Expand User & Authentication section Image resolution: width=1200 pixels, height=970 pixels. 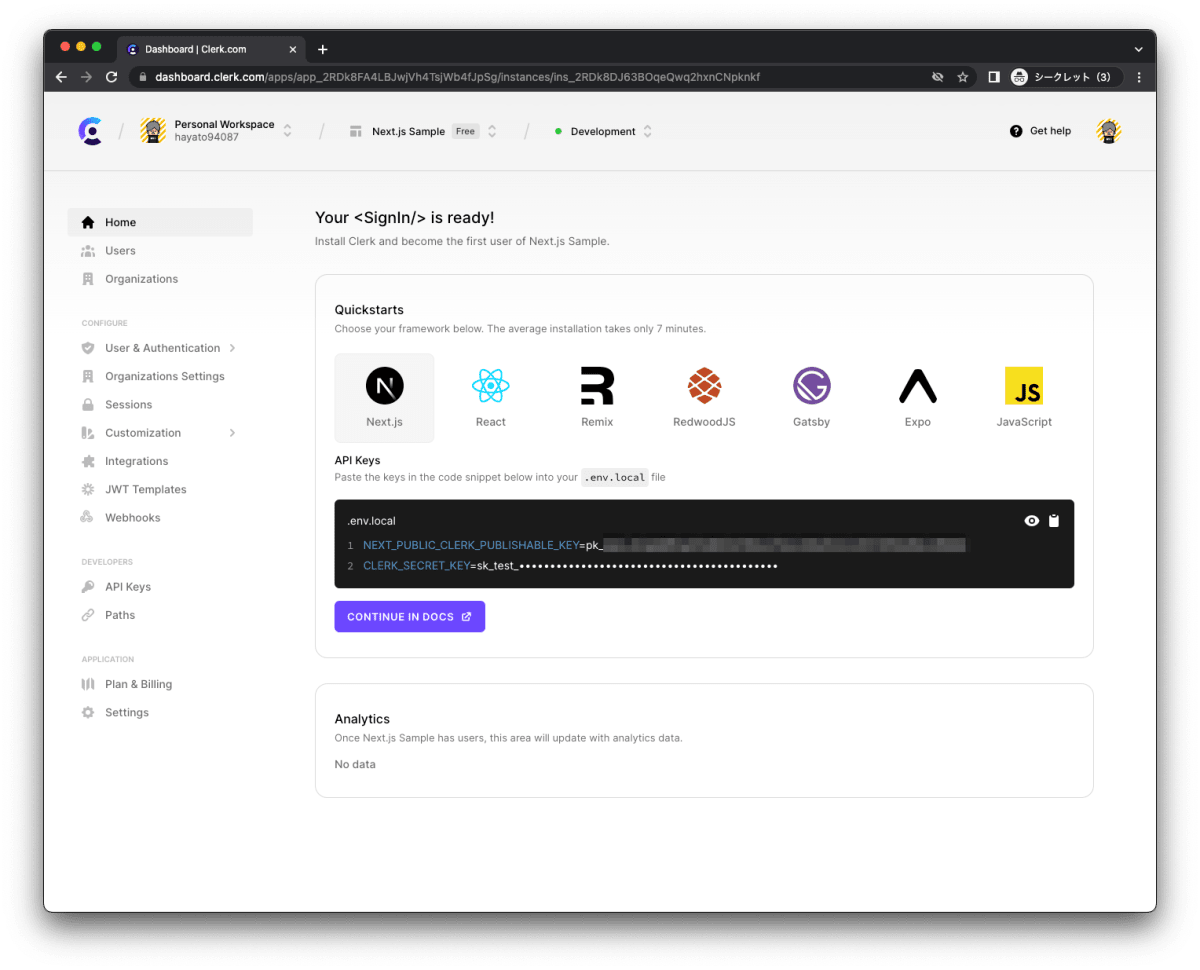pos(160,348)
